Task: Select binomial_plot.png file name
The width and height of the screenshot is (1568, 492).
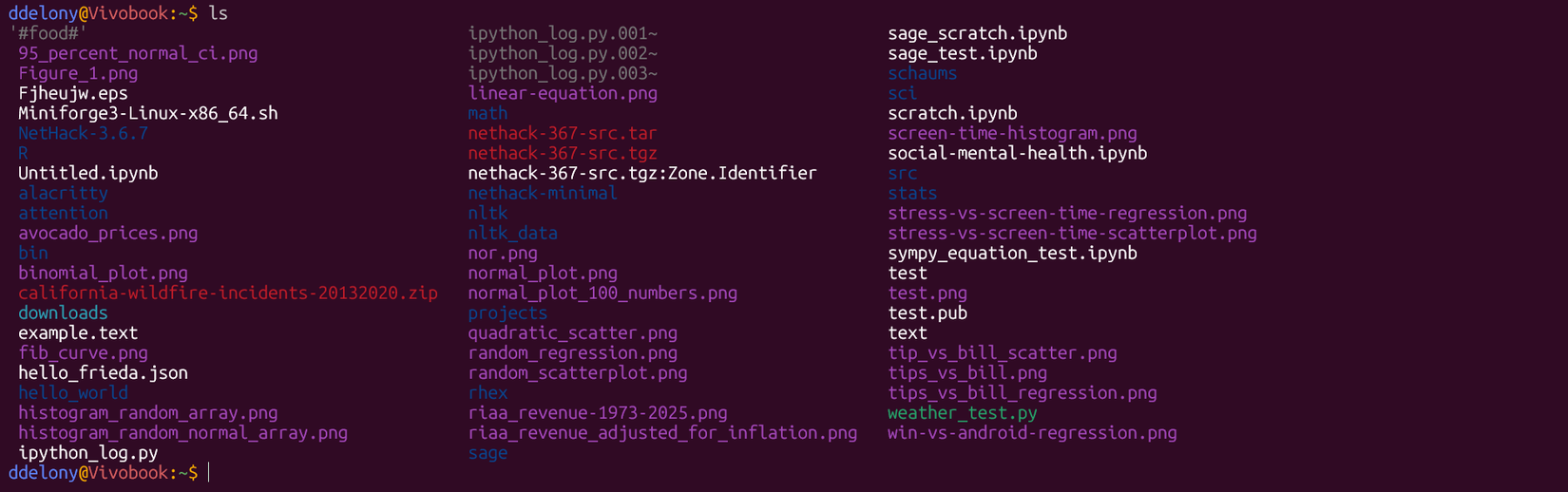Action: (x=103, y=273)
